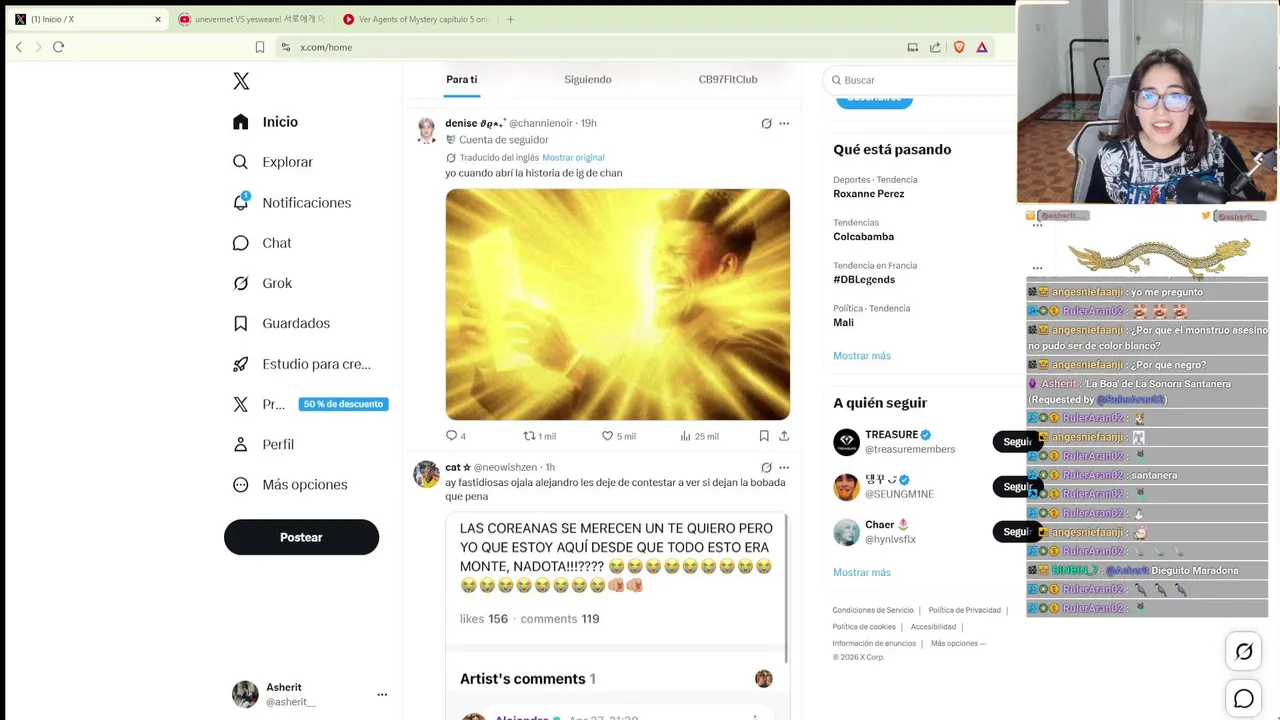Open cat's profile avatar
Image resolution: width=1280 pixels, height=720 pixels.
click(427, 474)
